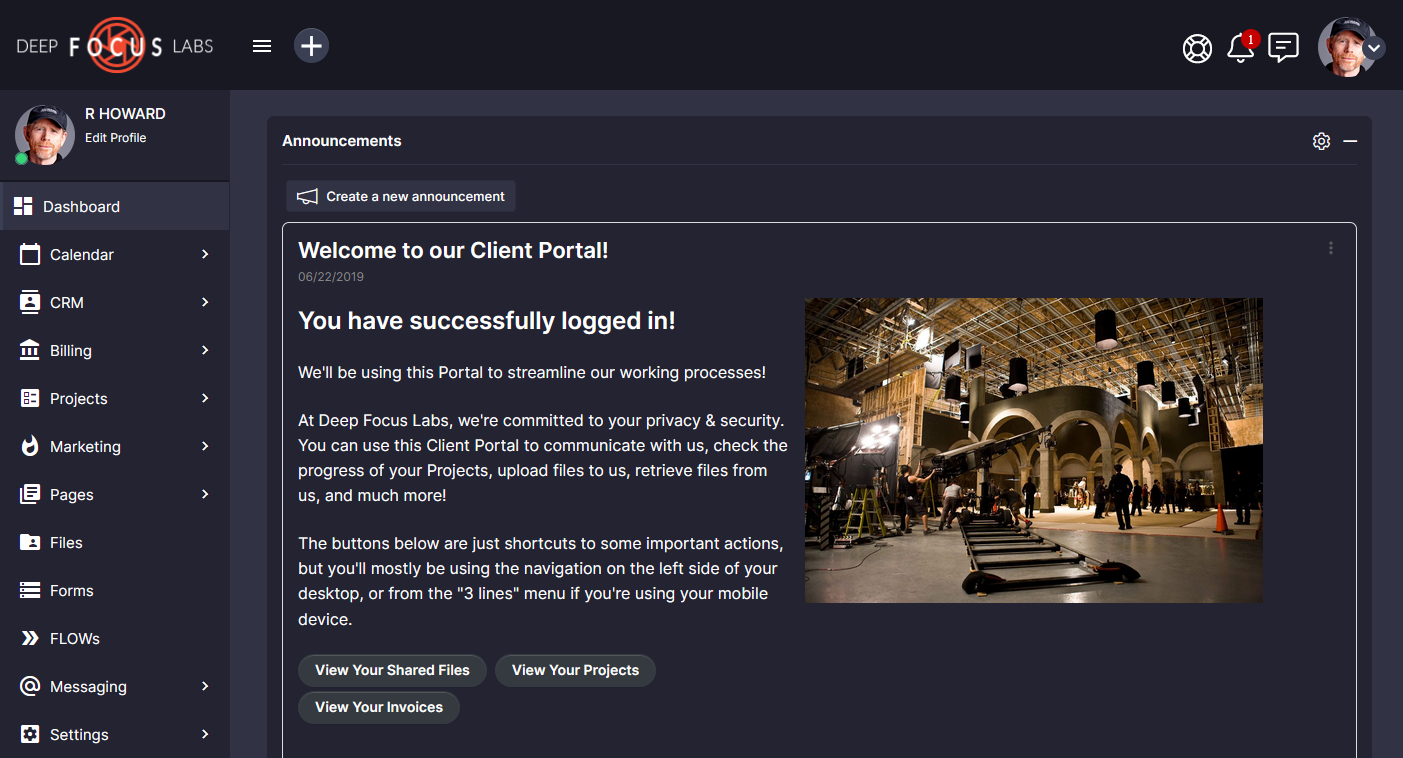Open the chat messages icon
This screenshot has height=758, width=1403.
pos(1283,47)
